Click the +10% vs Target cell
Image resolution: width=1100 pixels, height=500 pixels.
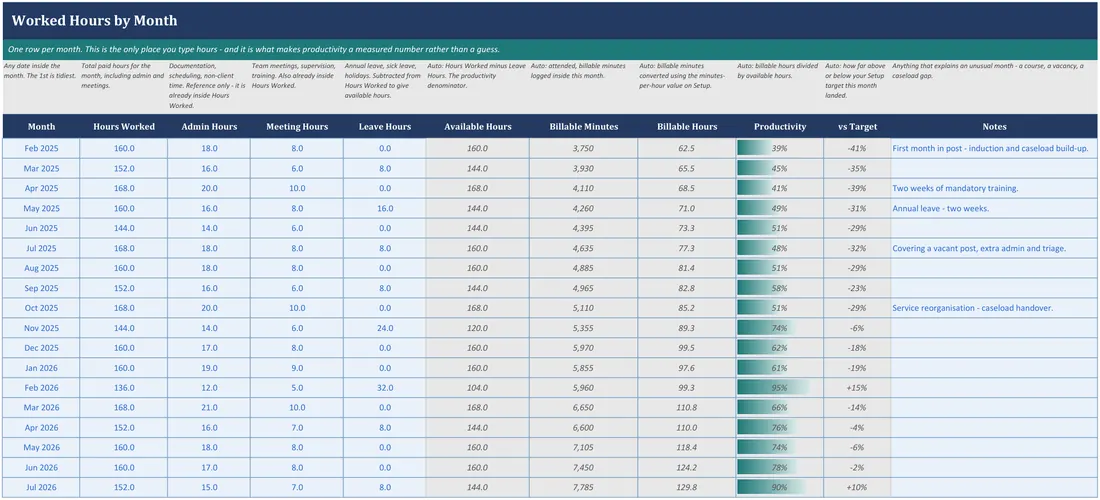(857, 487)
